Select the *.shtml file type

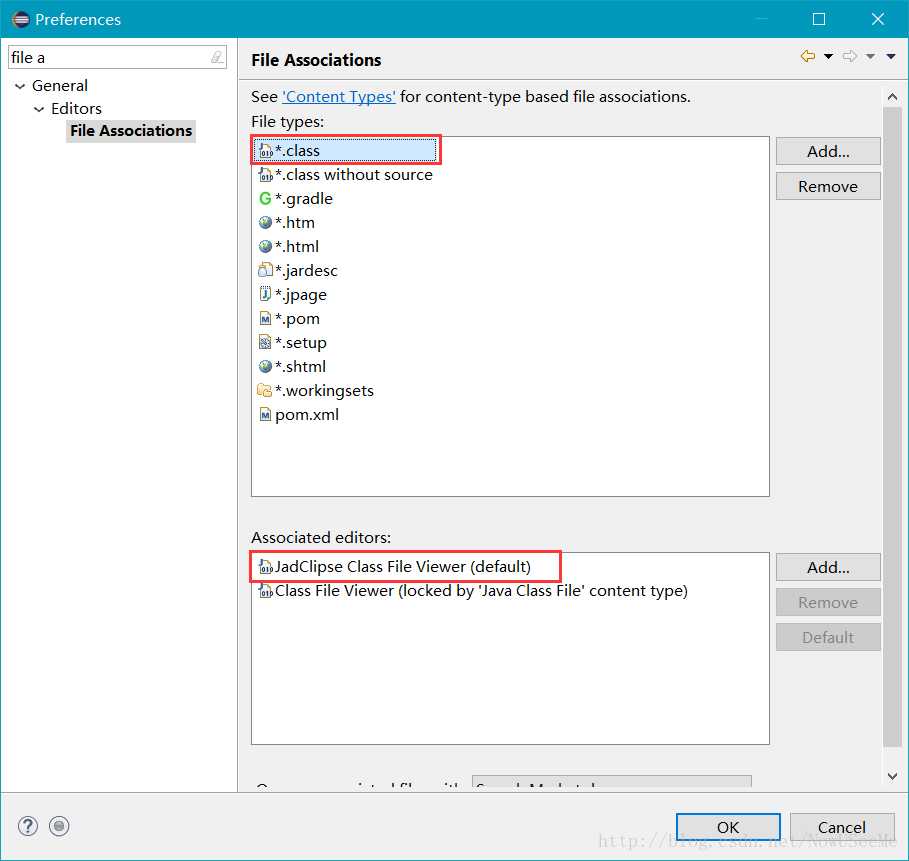292,366
